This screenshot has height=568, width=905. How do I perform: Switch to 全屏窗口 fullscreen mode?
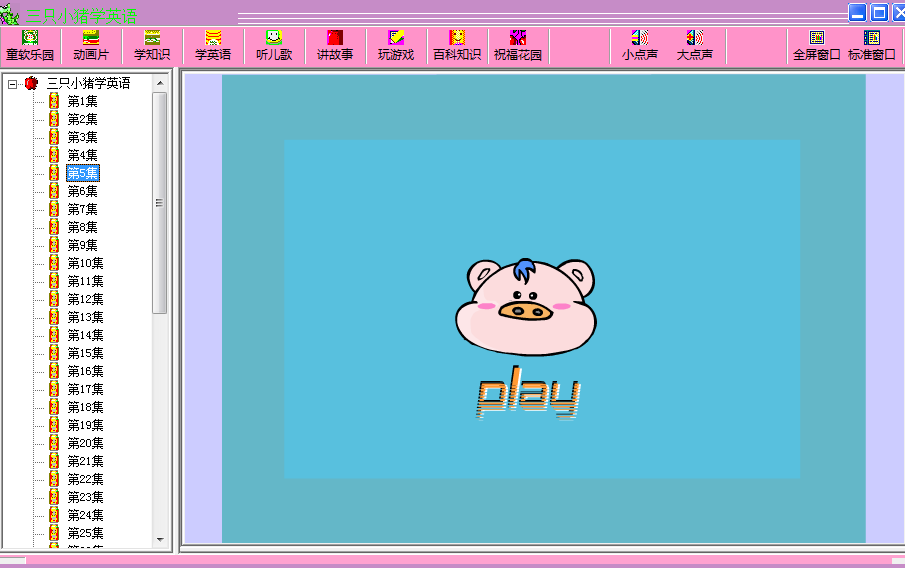(x=817, y=46)
